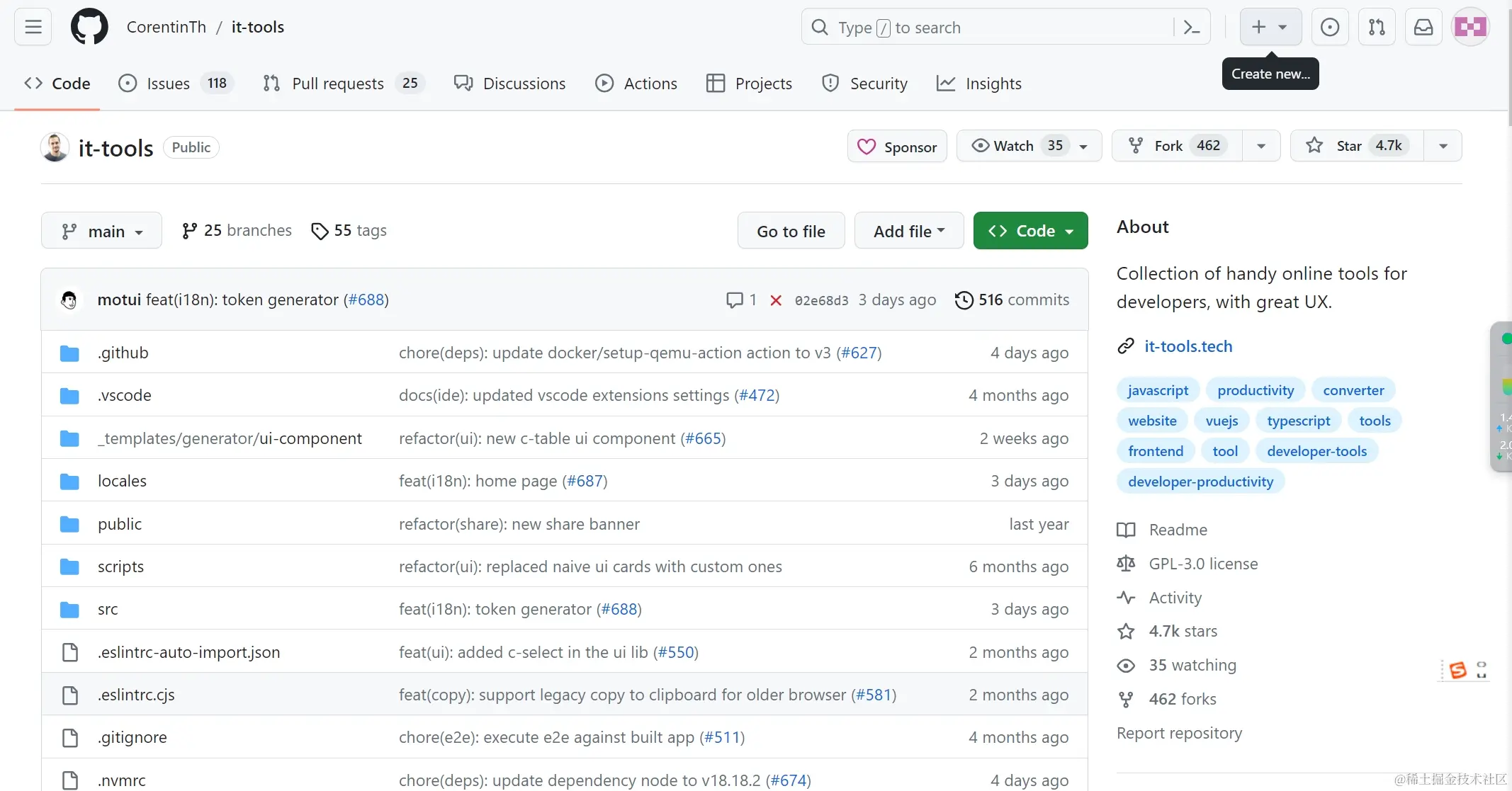
Task: Open the it-tools.tech website link
Action: [x=1188, y=346]
